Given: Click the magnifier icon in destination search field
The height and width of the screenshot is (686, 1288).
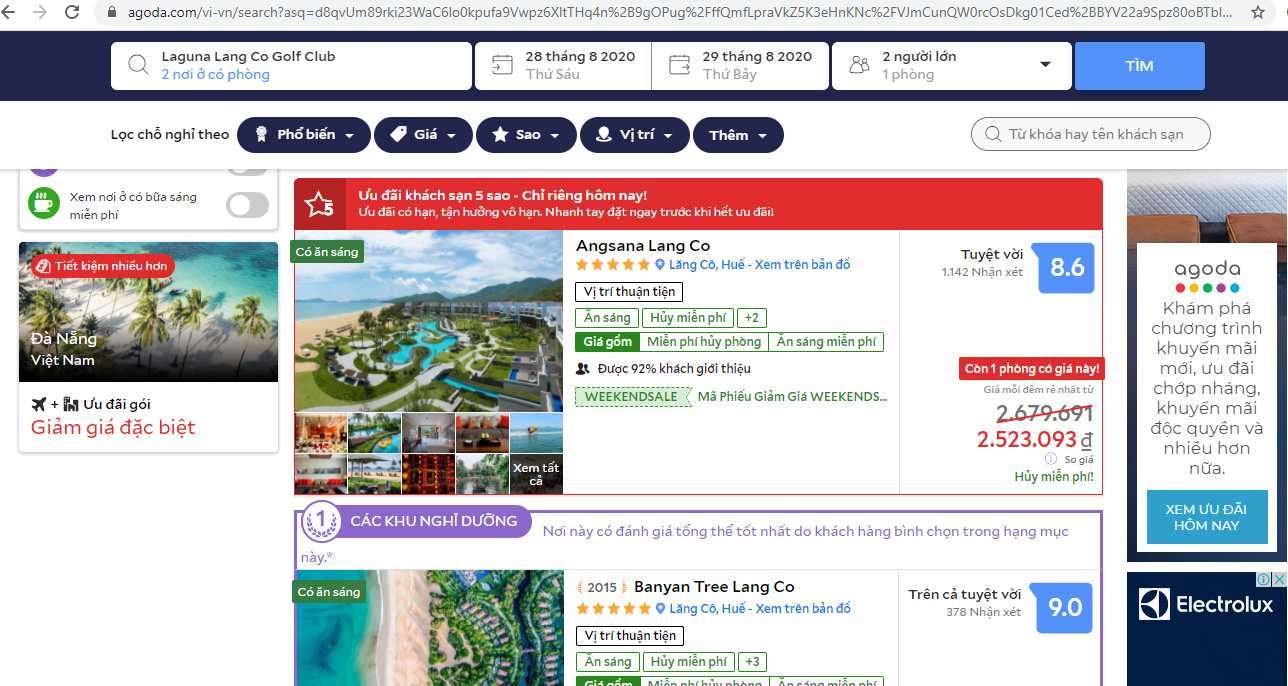Looking at the screenshot, I should (x=139, y=64).
